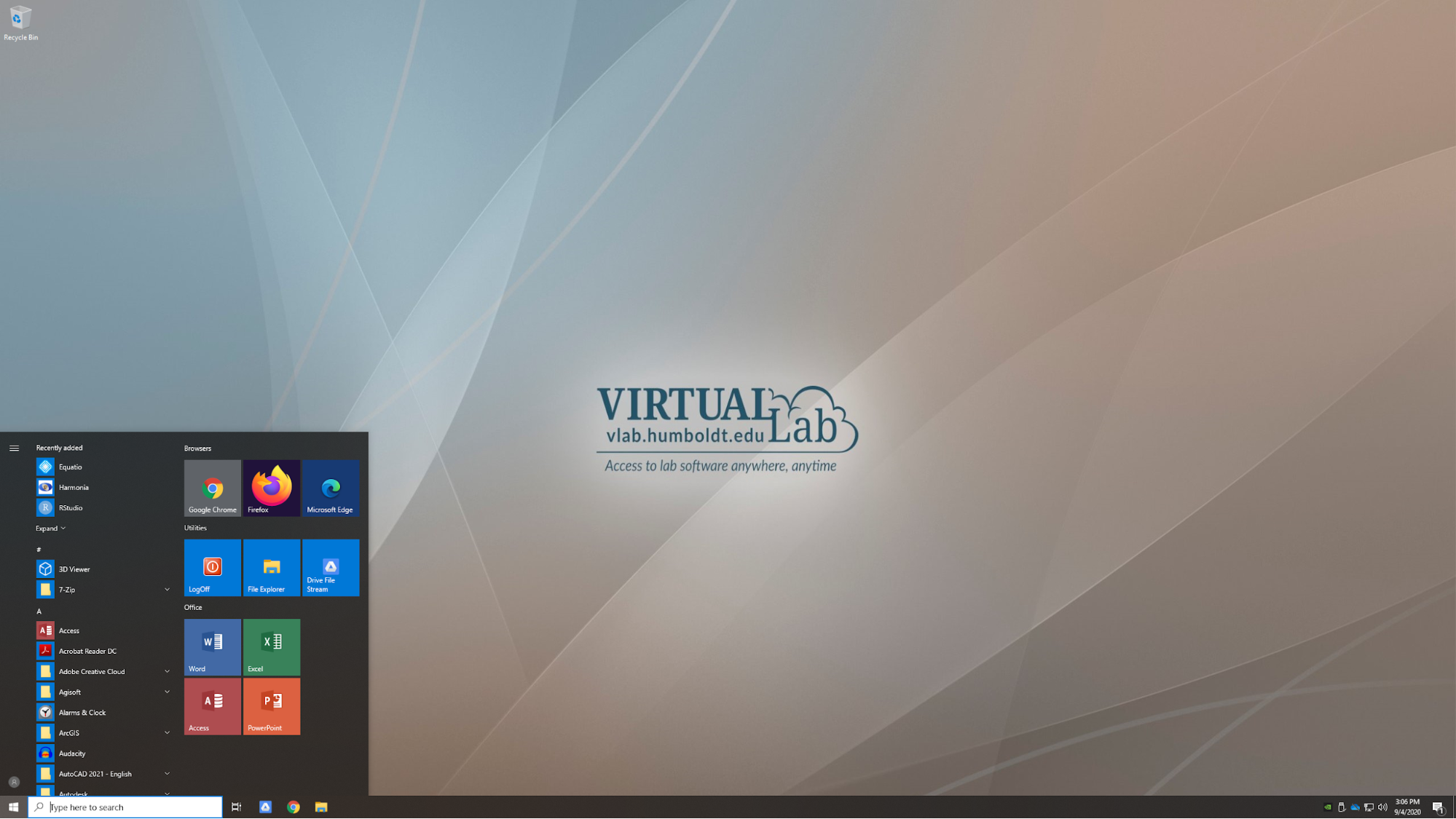Select RStudio from recently added
This screenshot has width=1456, height=819.
pyautogui.click(x=70, y=507)
